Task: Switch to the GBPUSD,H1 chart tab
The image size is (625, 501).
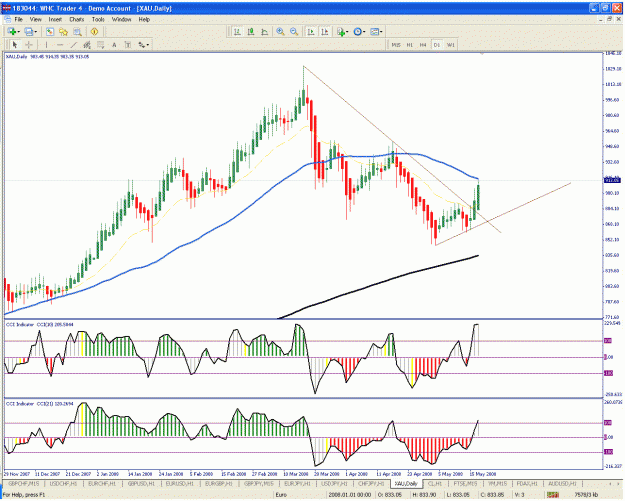Action: click(x=141, y=483)
